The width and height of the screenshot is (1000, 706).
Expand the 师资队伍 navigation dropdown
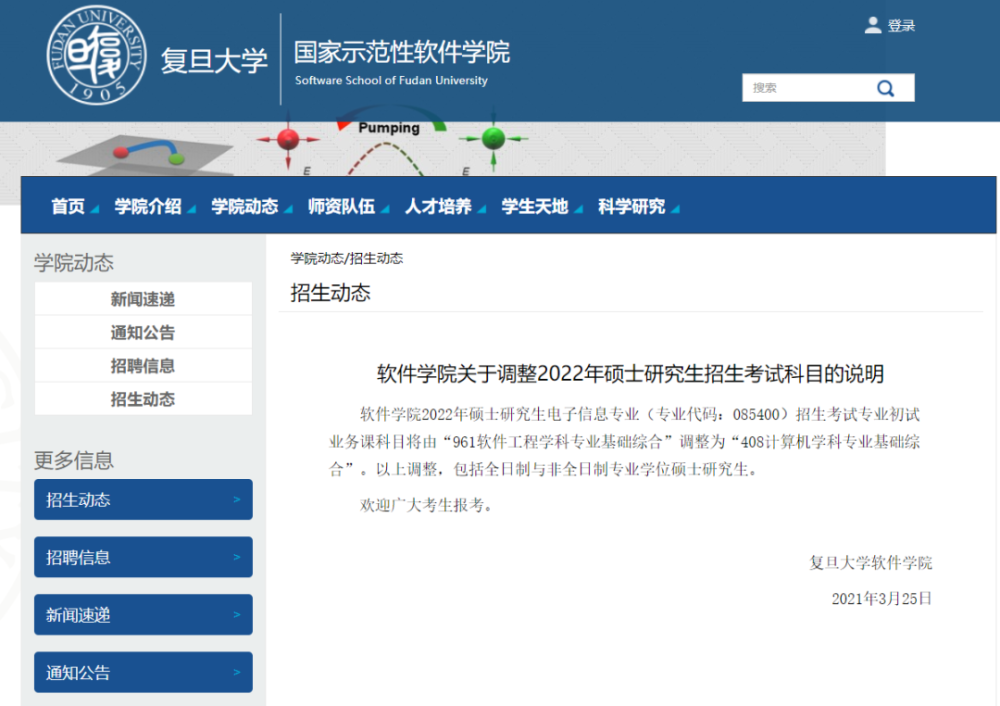tap(342, 206)
